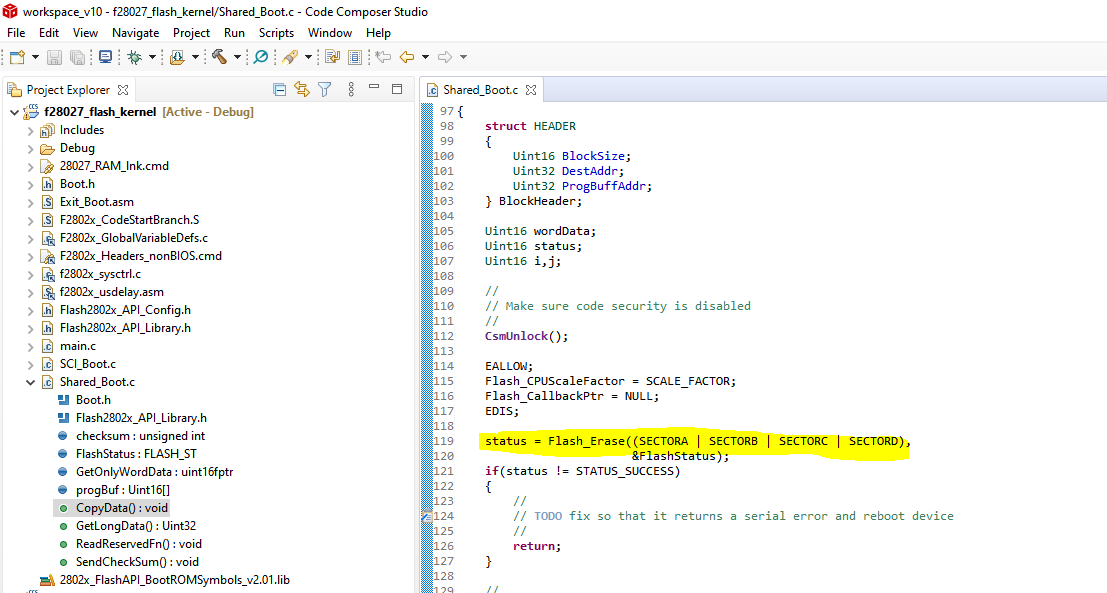Select Flash2802x_API_Config.h file
This screenshot has height=593, width=1107.
[x=125, y=310]
